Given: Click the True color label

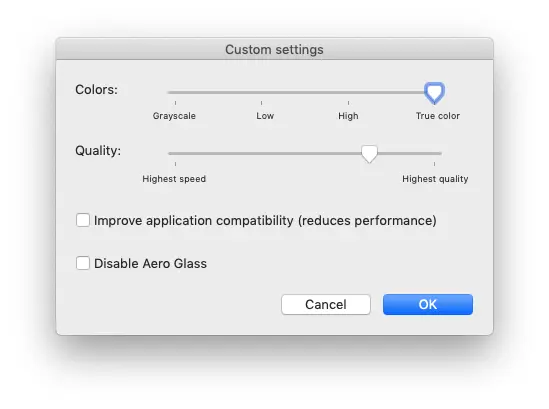Looking at the screenshot, I should point(438,116).
